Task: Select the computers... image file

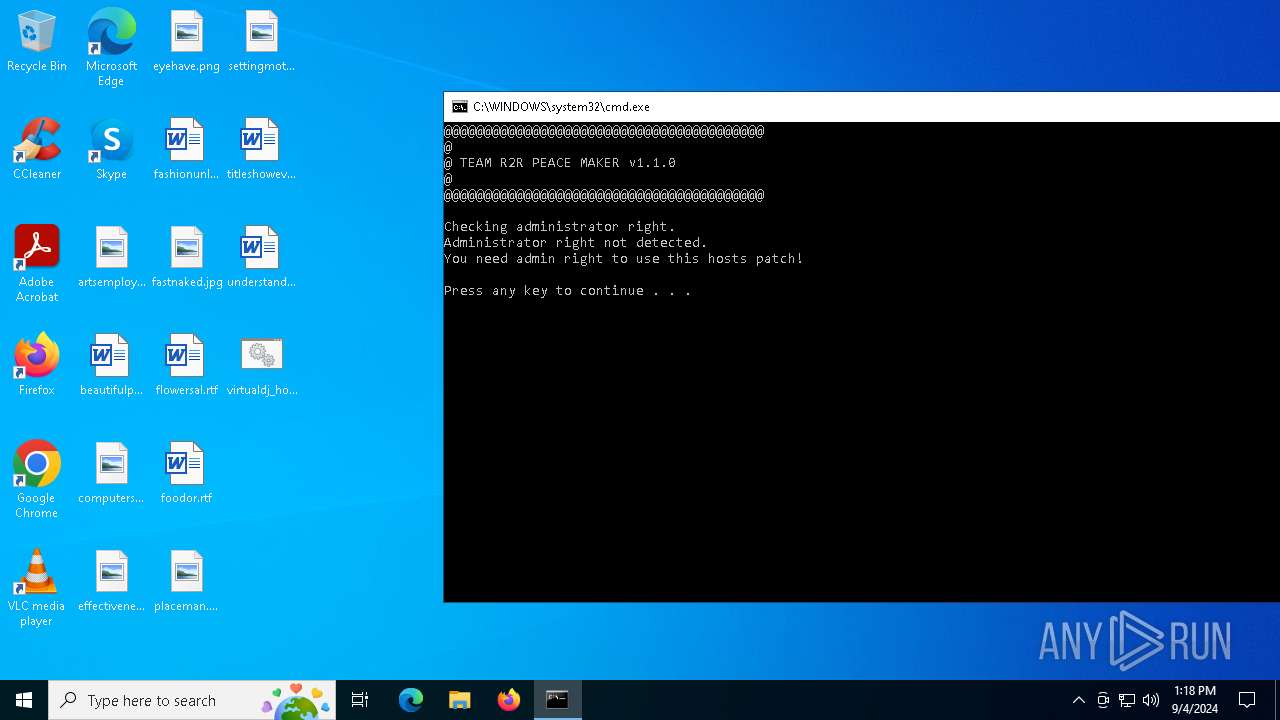Action: coord(111,473)
